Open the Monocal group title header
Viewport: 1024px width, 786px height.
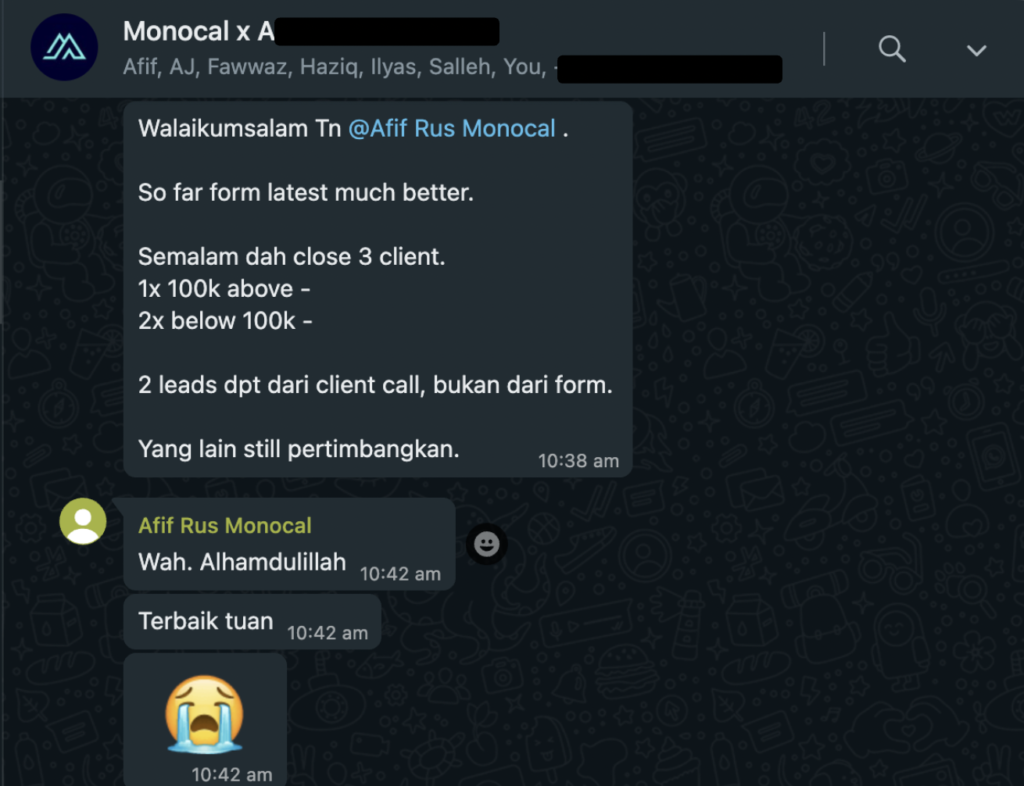311,31
